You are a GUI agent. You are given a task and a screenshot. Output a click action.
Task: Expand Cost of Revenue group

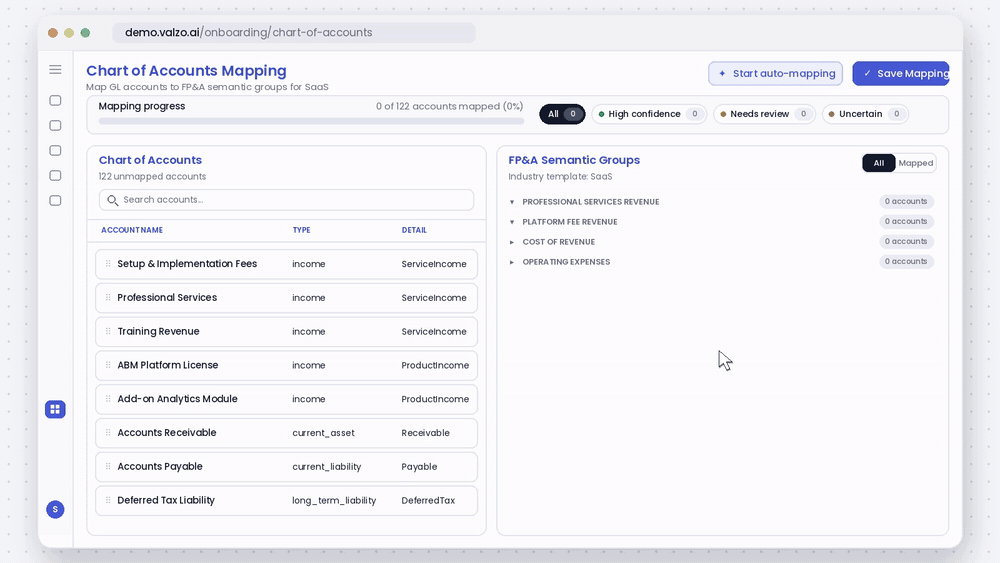[511, 242]
